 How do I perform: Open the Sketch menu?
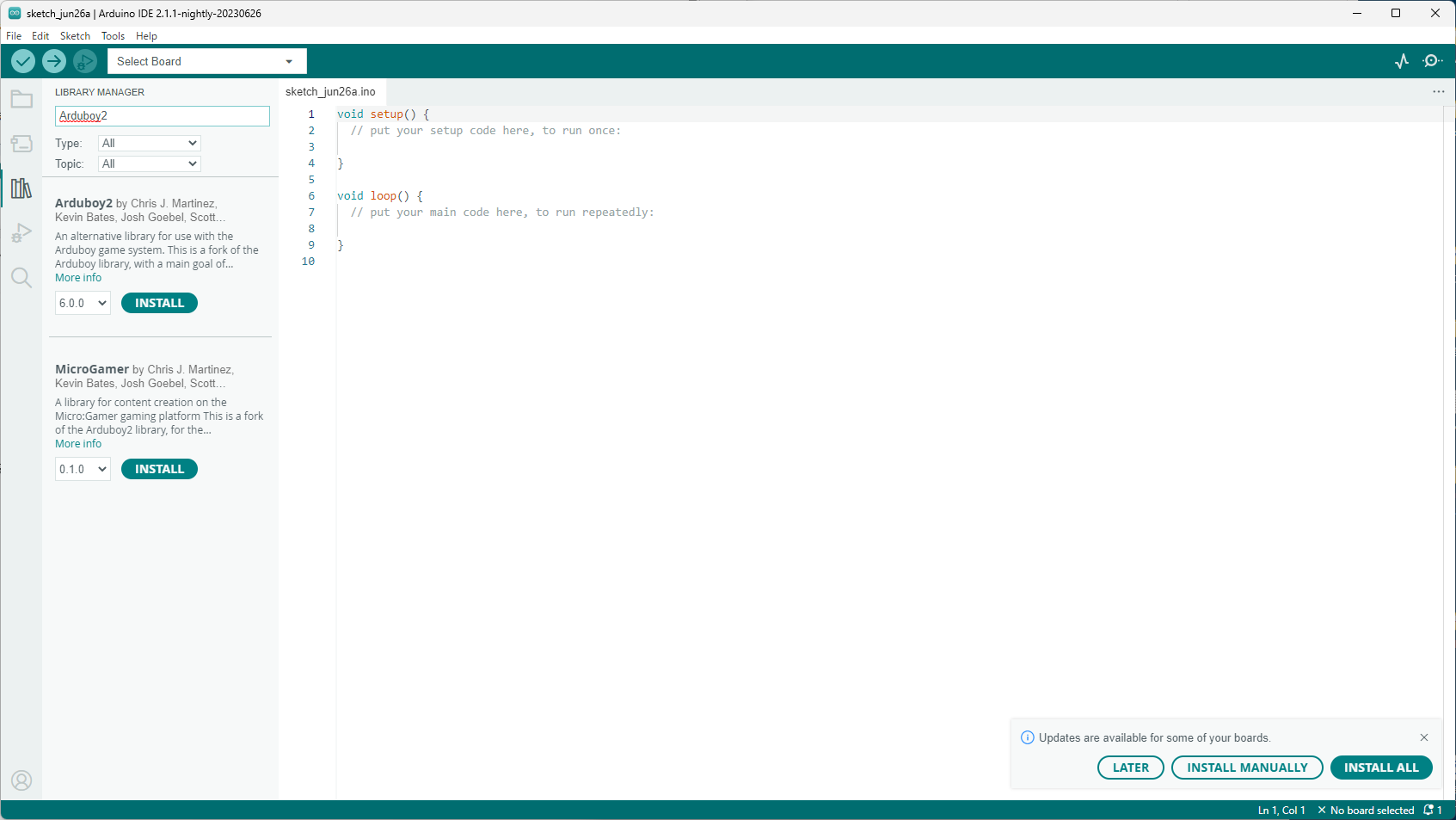[x=75, y=36]
